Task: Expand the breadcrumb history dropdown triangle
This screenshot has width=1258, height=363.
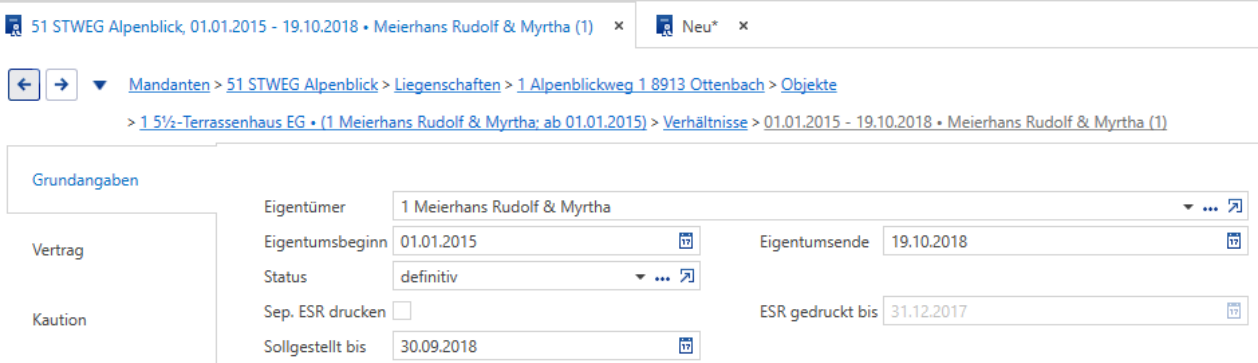Action: [x=99, y=86]
